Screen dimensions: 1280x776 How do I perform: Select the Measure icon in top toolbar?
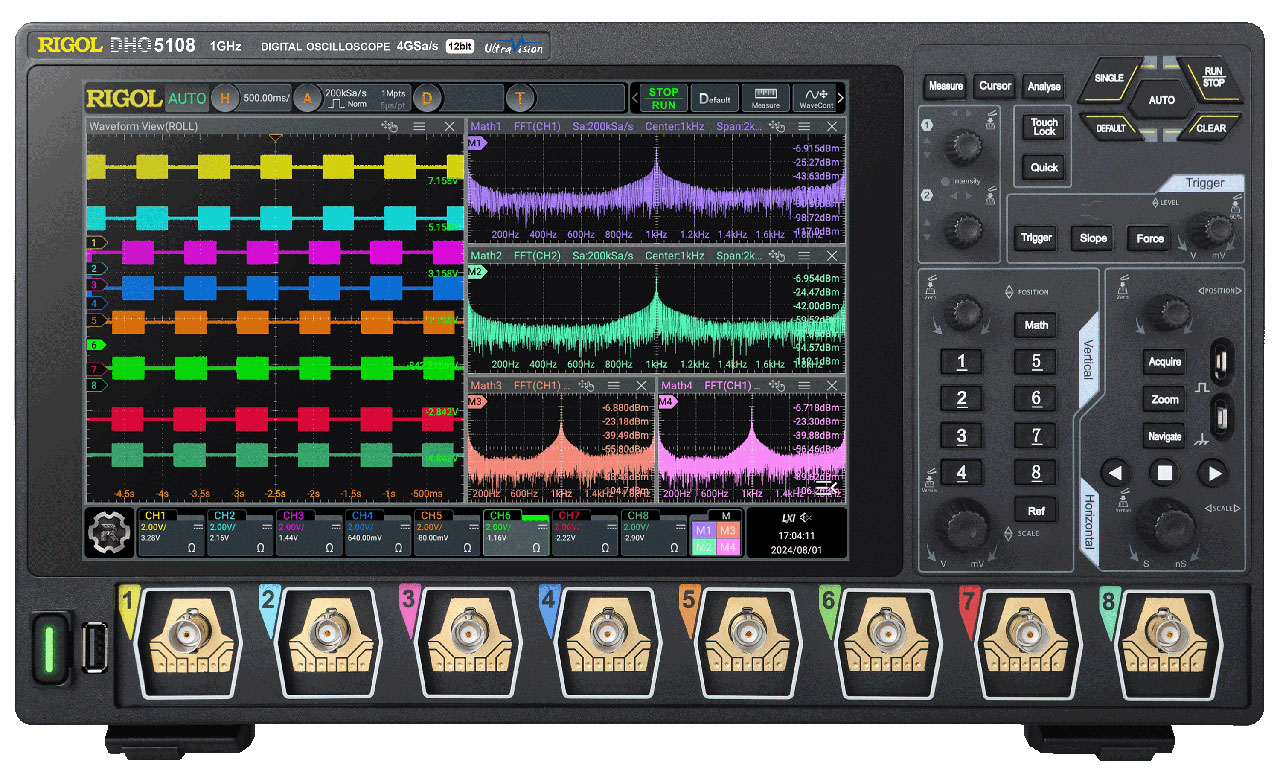[x=766, y=97]
